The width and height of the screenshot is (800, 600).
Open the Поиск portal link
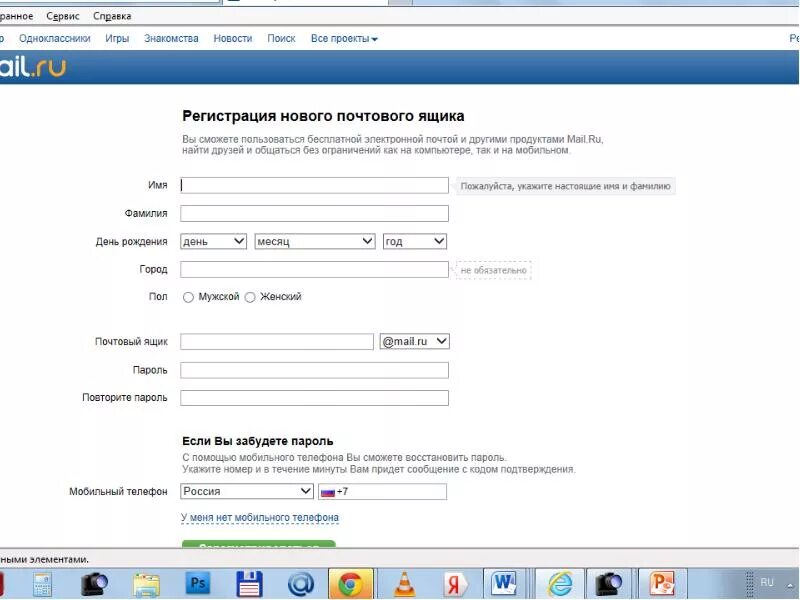tap(281, 39)
